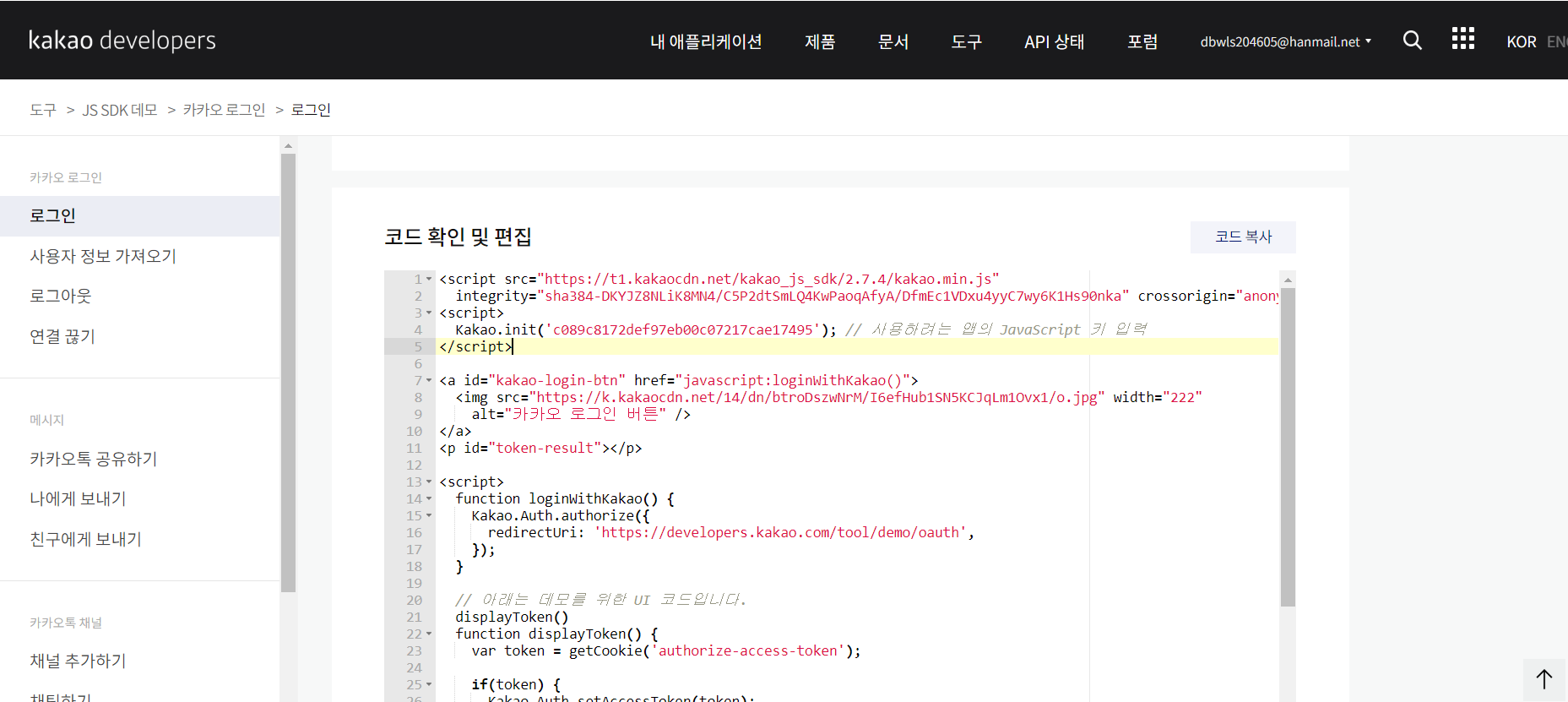
Task: Click the kakao developers logo
Action: point(122,41)
